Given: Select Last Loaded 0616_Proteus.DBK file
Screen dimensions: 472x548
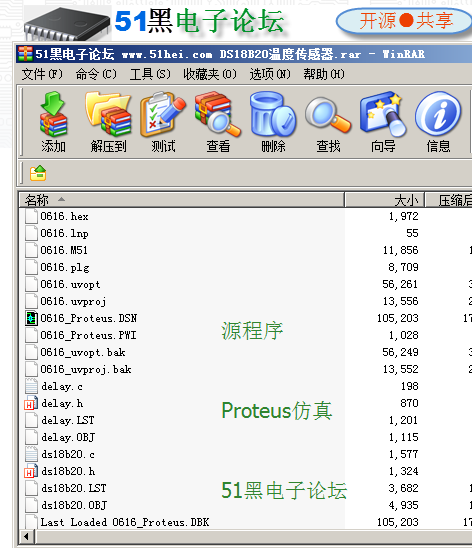Looking at the screenshot, I should click(x=125, y=522).
